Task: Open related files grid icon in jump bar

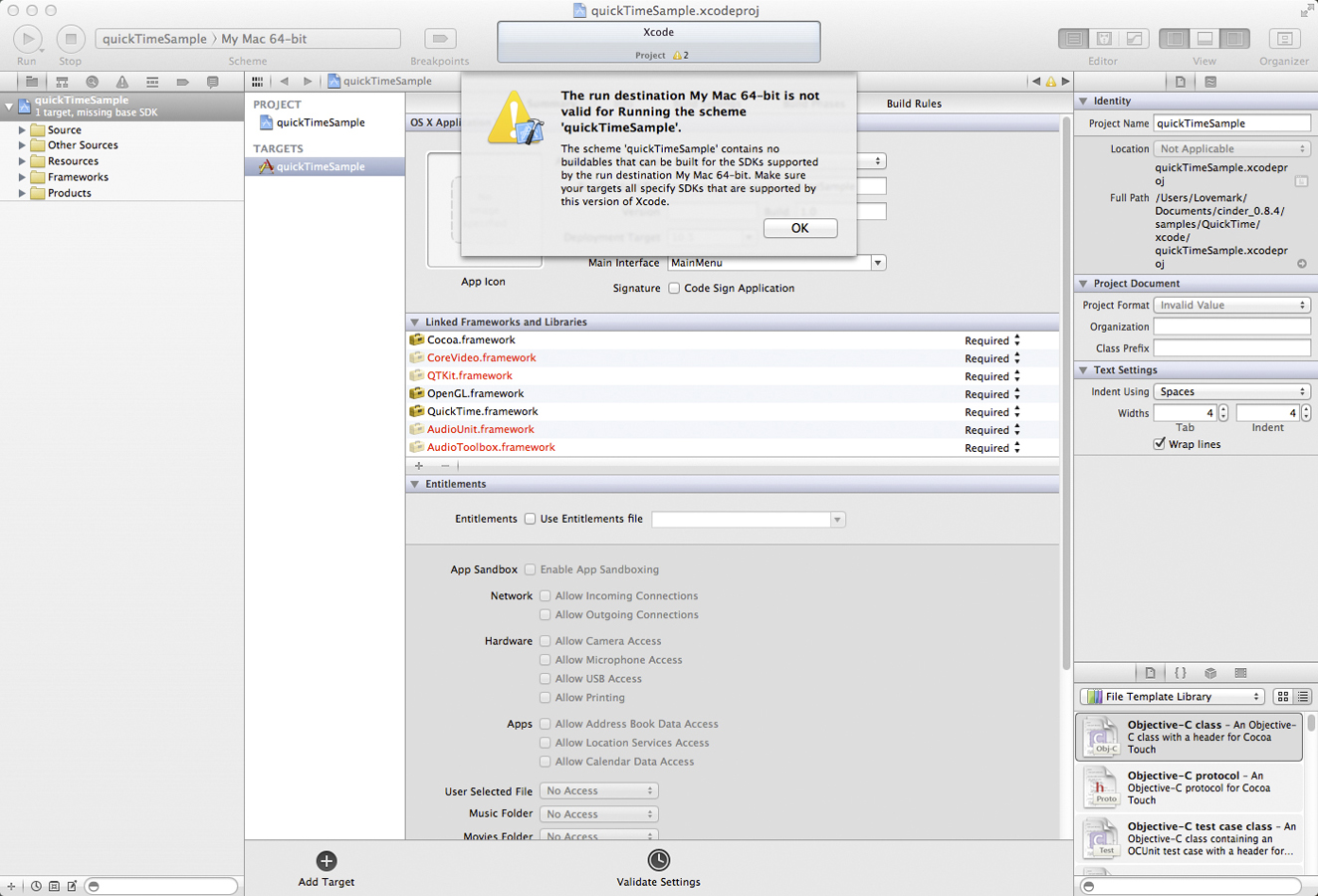Action: click(258, 82)
